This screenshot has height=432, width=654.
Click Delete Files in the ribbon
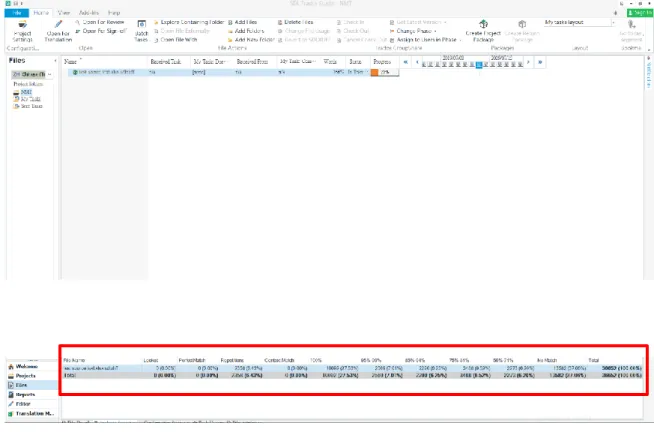click(x=295, y=22)
